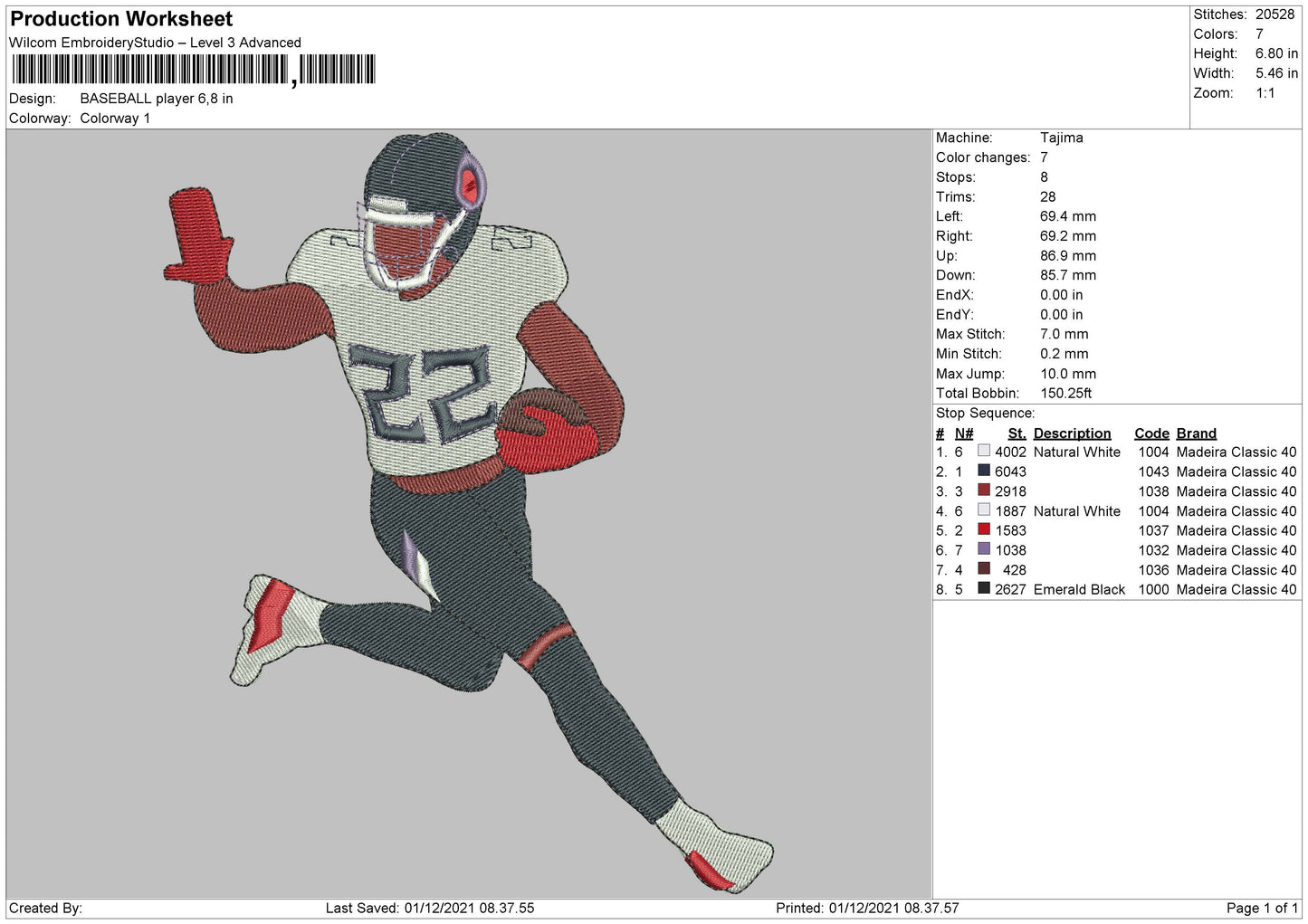
Task: Click design name 'BASEBALL player 6,8 in'
Action: pos(157,99)
